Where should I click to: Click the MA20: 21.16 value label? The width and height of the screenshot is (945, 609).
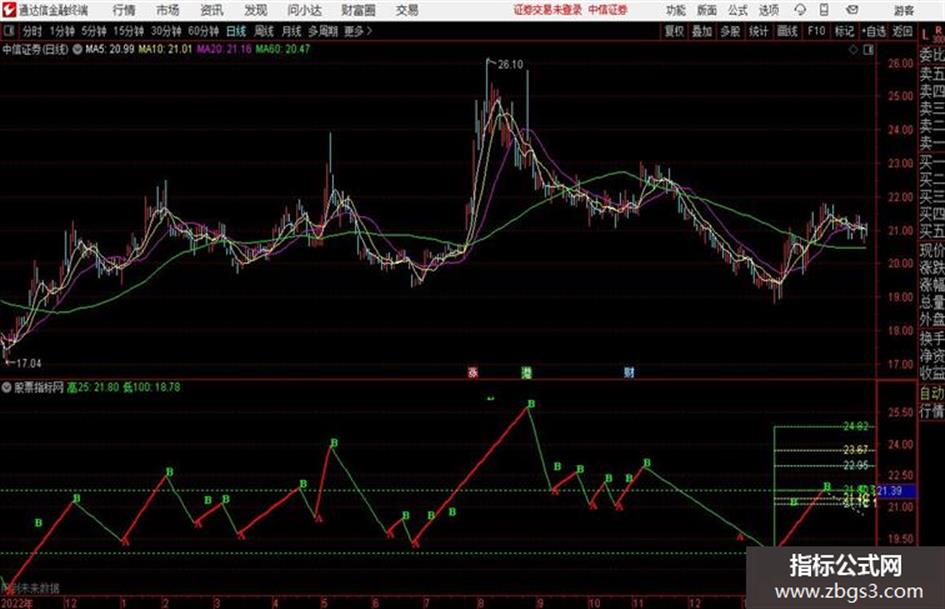pyautogui.click(x=224, y=49)
